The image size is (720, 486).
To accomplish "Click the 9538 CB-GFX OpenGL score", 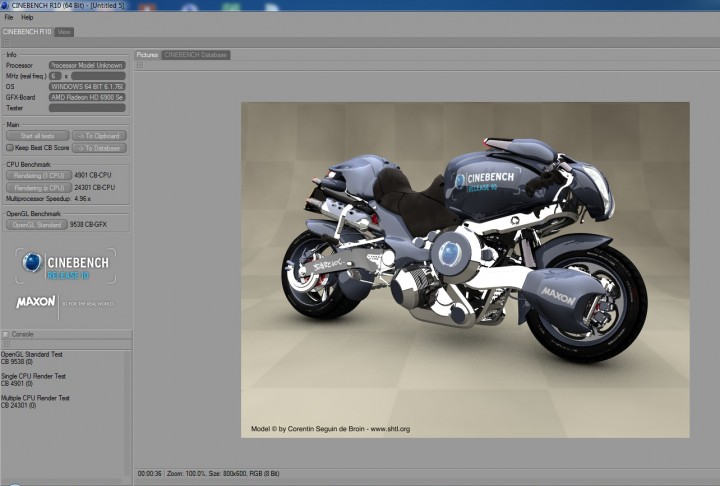I will pos(88,225).
